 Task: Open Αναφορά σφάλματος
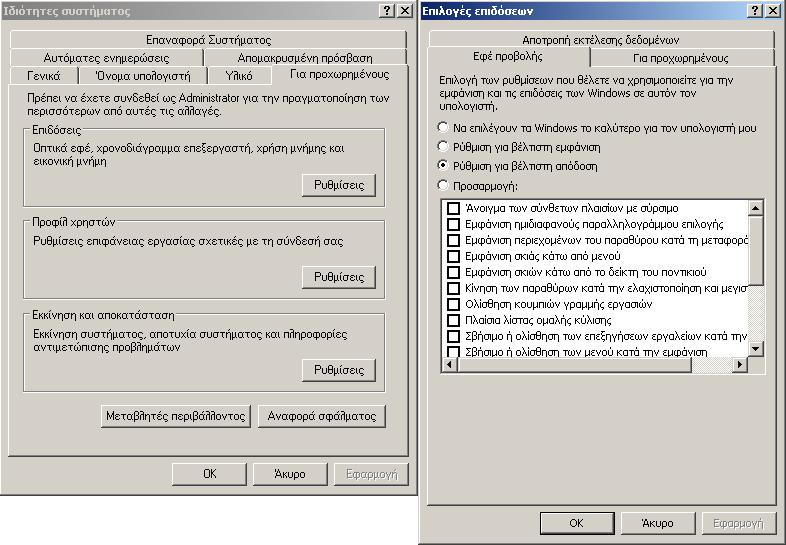pos(321,416)
